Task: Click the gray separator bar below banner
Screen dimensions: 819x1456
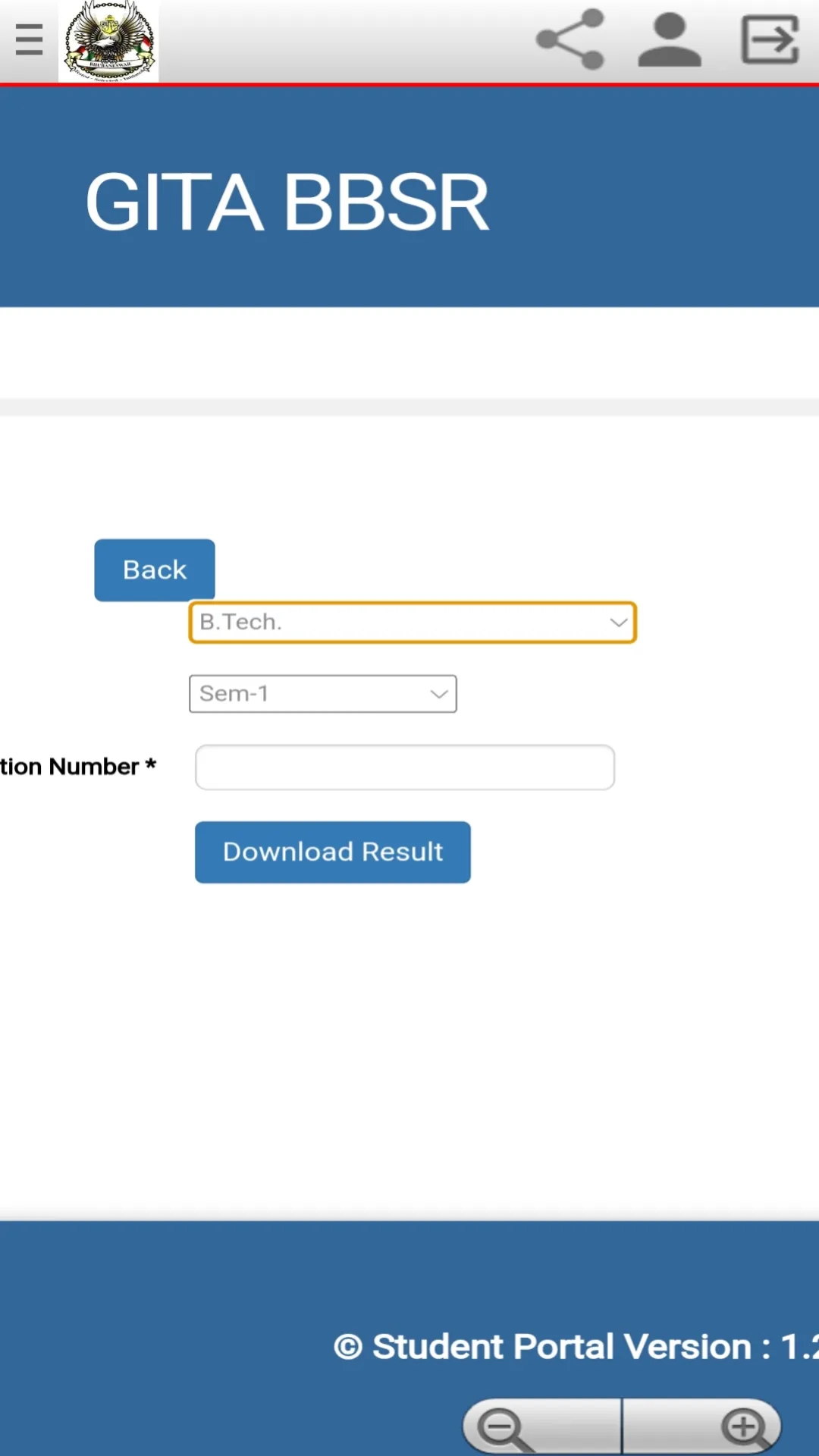Action: click(409, 407)
